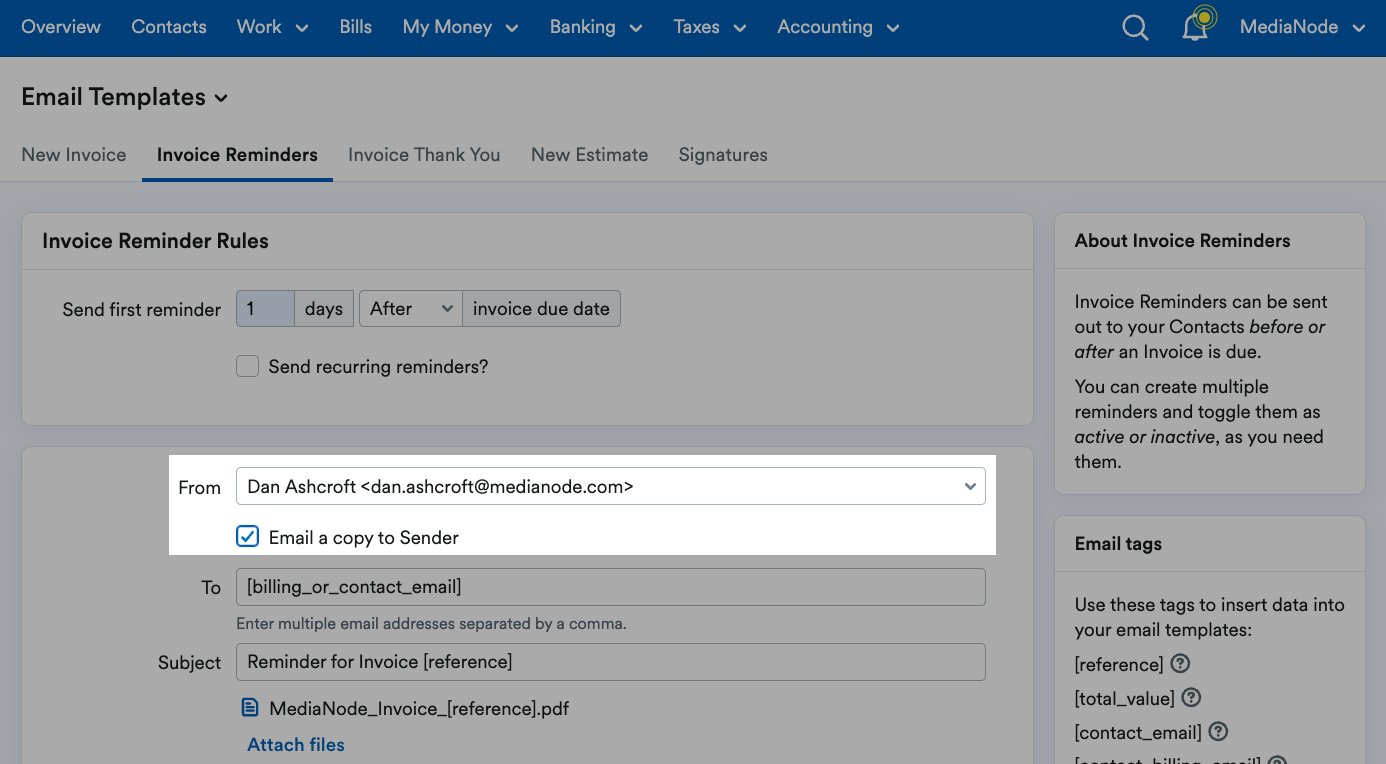Click the Subject input field

(x=611, y=662)
